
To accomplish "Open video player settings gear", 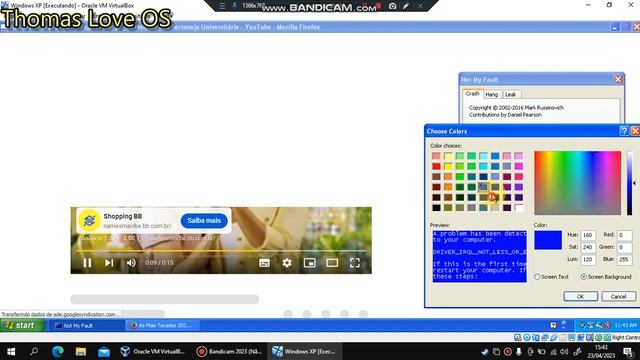I will (287, 263).
